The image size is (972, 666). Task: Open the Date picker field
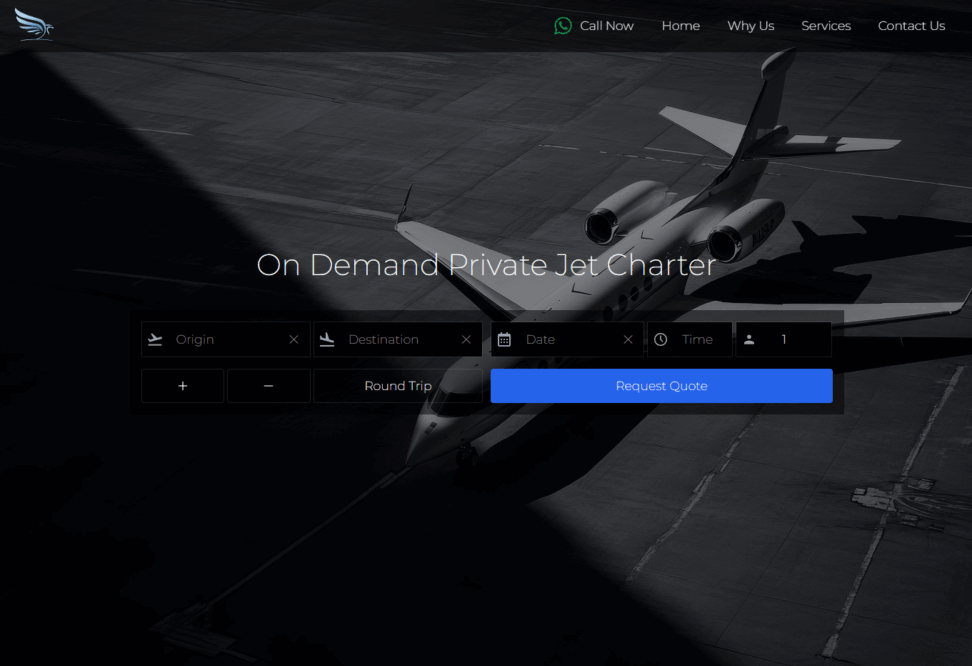567,339
